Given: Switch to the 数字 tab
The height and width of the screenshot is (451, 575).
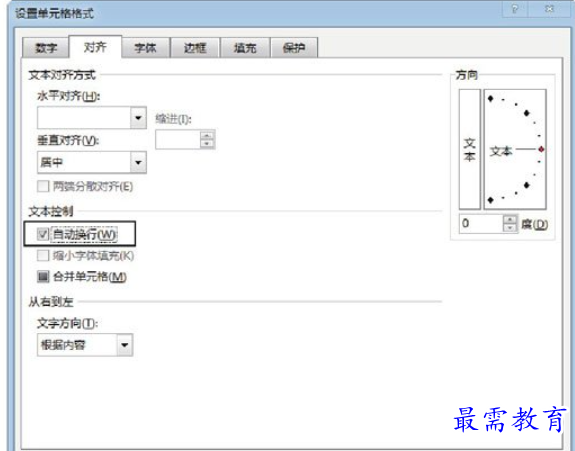Looking at the screenshot, I should coord(45,48).
